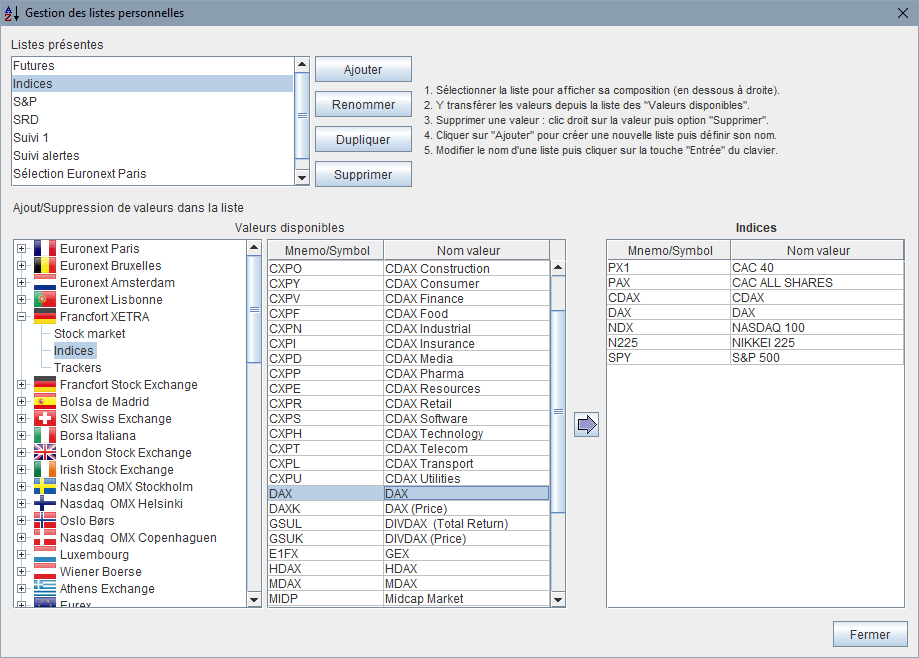This screenshot has width=919, height=658.
Task: Click the Listes présentes scroll up arrow
Action: (302, 64)
